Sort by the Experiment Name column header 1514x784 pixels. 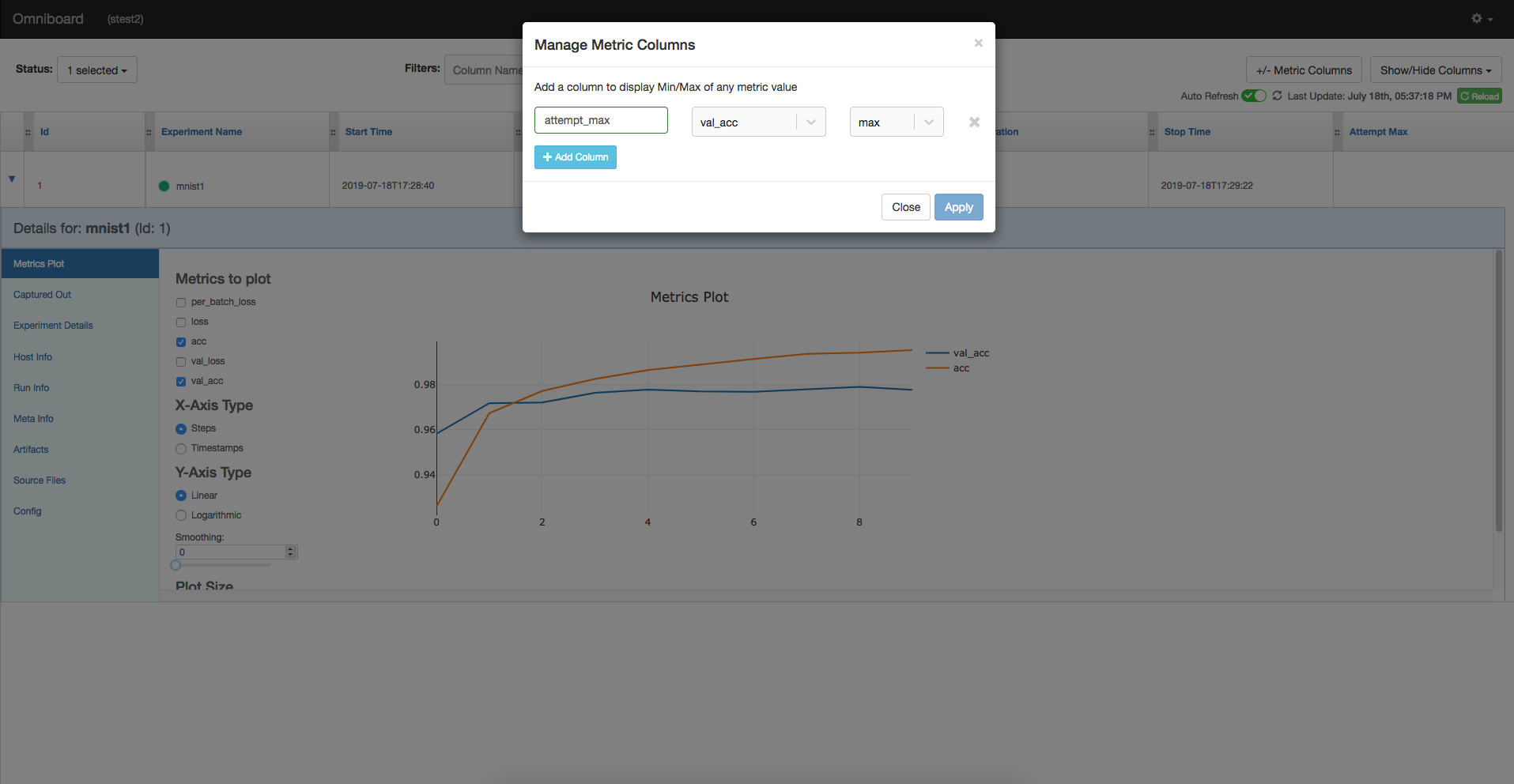point(202,132)
